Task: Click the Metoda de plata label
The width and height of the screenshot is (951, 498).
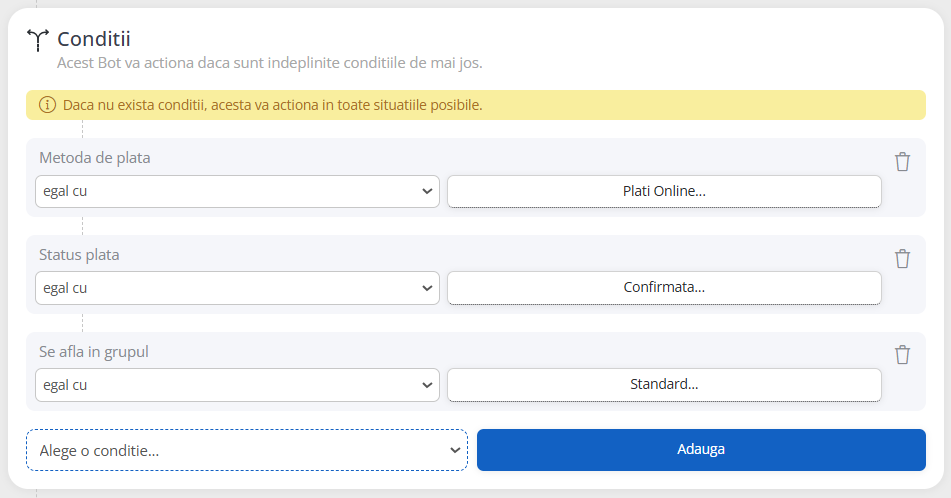Action: tap(95, 158)
